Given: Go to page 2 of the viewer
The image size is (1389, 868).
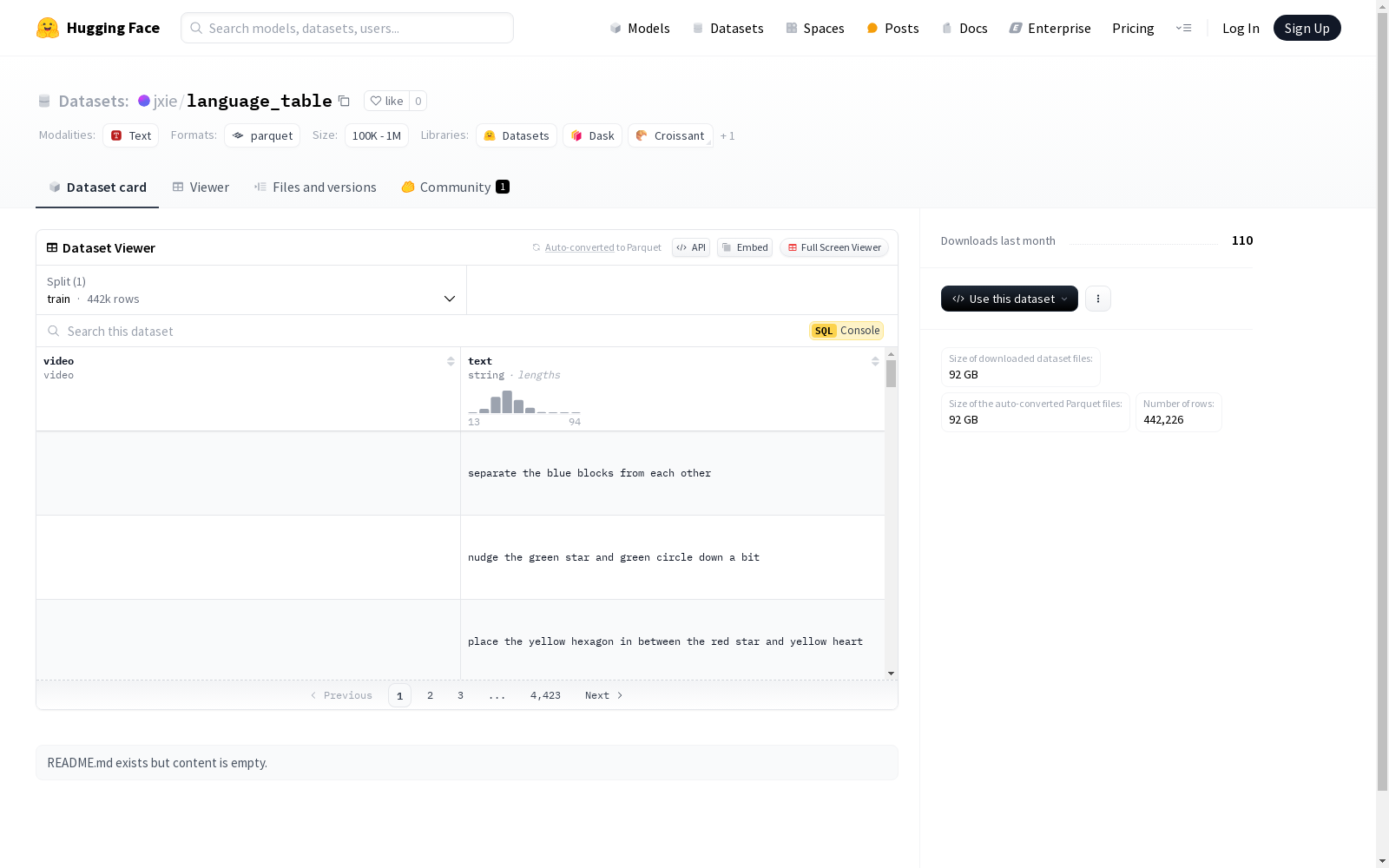Looking at the screenshot, I should [430, 695].
